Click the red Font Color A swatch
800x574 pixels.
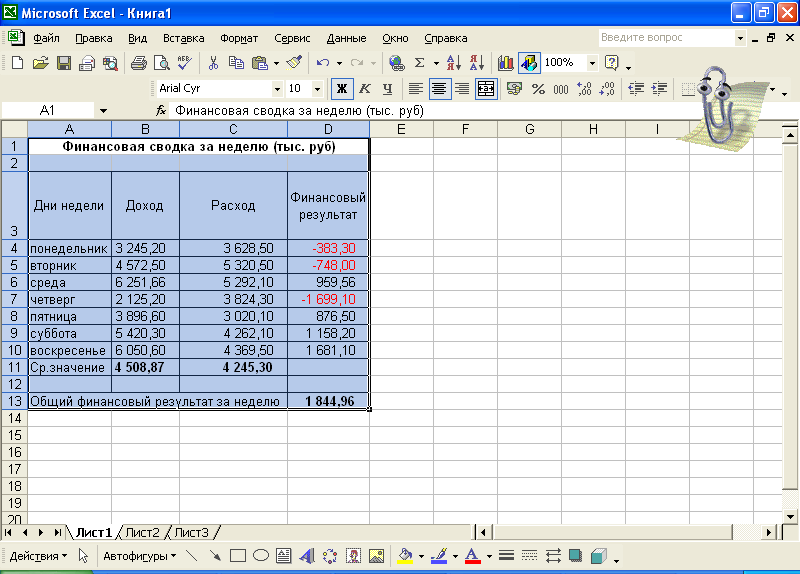[x=473, y=556]
